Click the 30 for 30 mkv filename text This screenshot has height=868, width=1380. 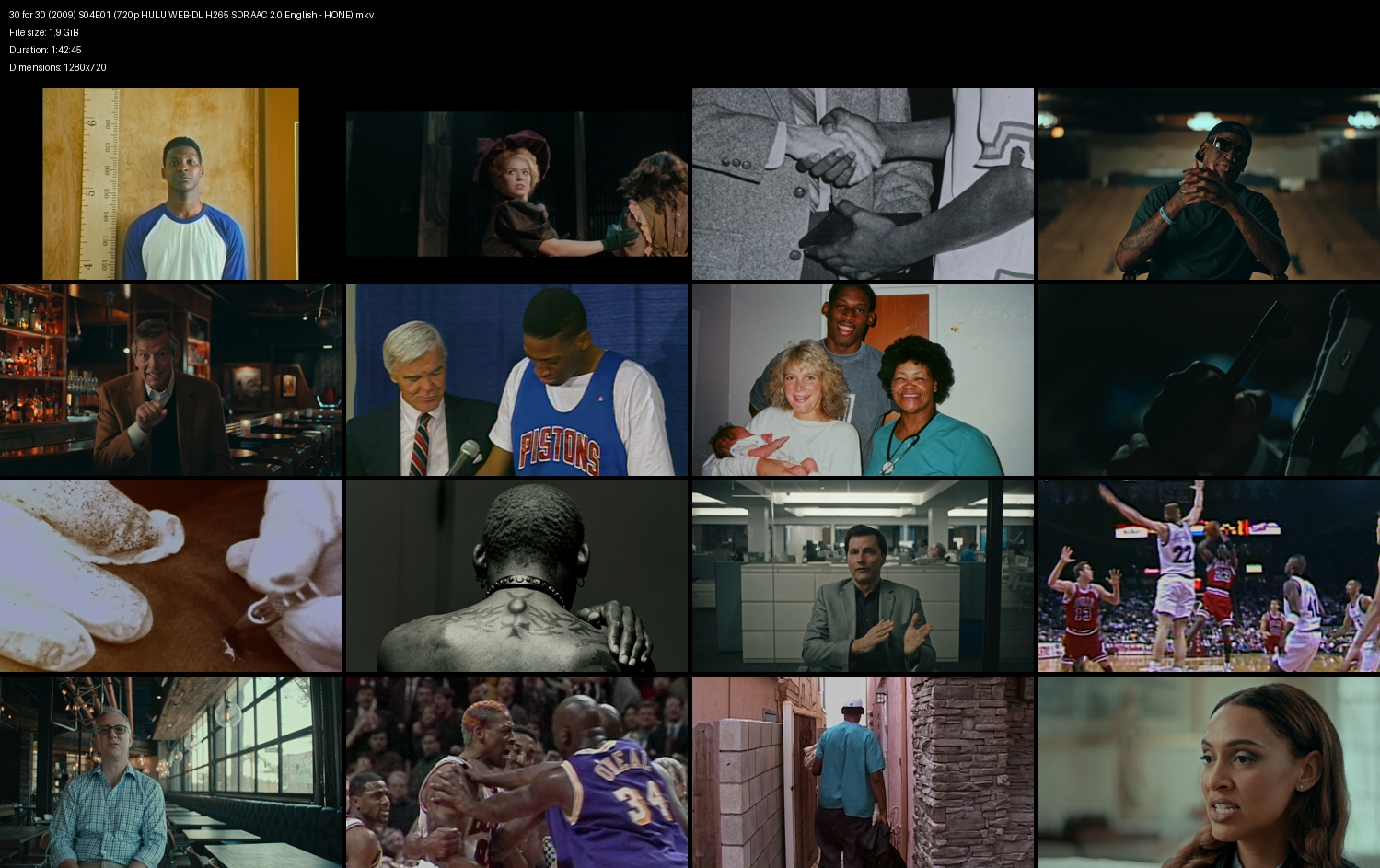click(x=191, y=15)
